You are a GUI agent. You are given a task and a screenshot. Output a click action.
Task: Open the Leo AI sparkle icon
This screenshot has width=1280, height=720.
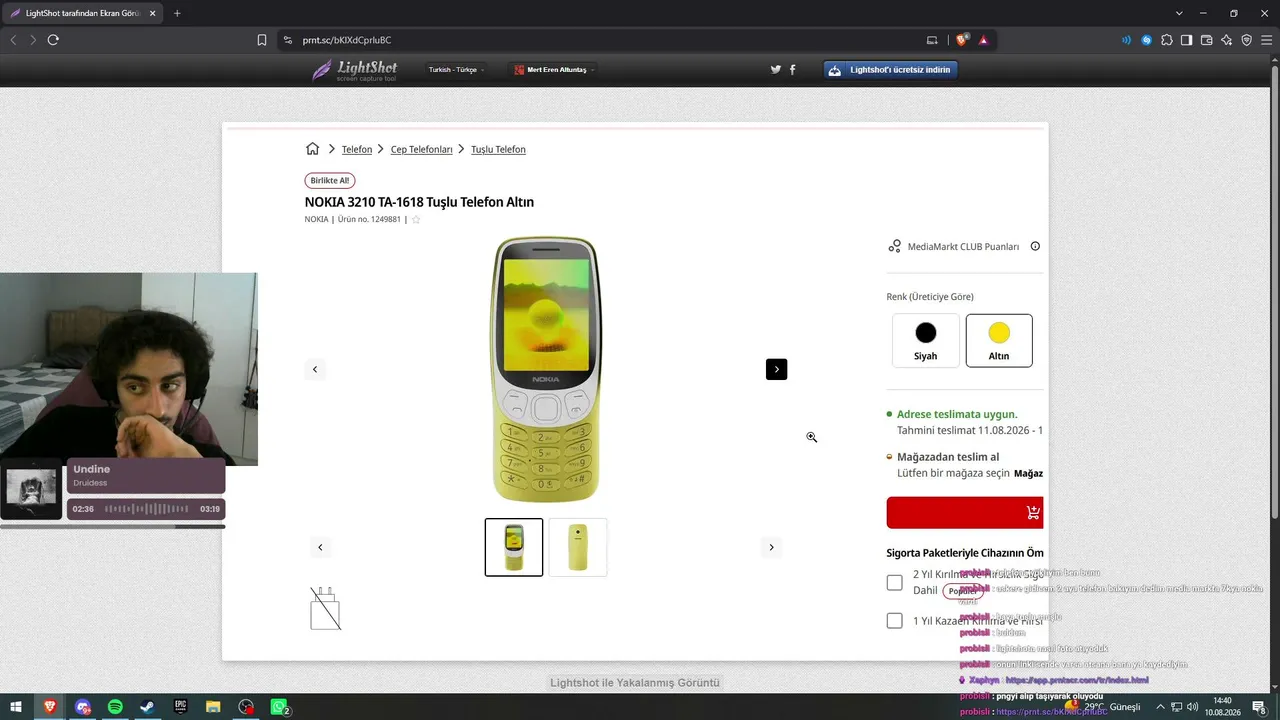[1226, 40]
